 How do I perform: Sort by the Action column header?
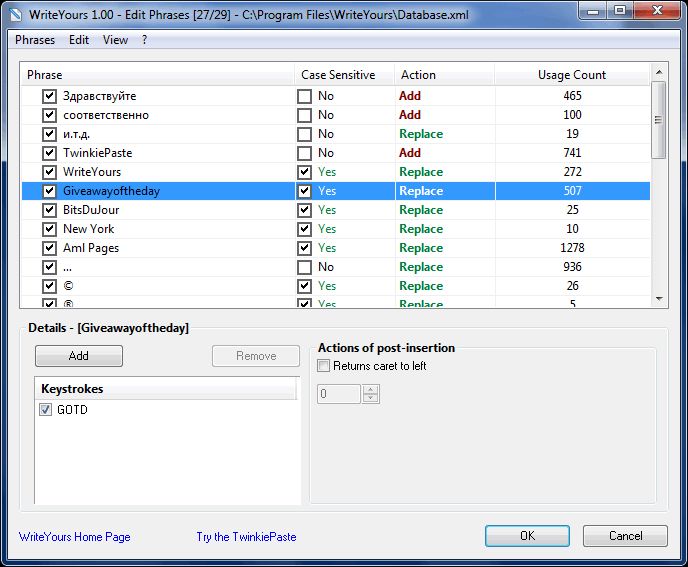445,75
